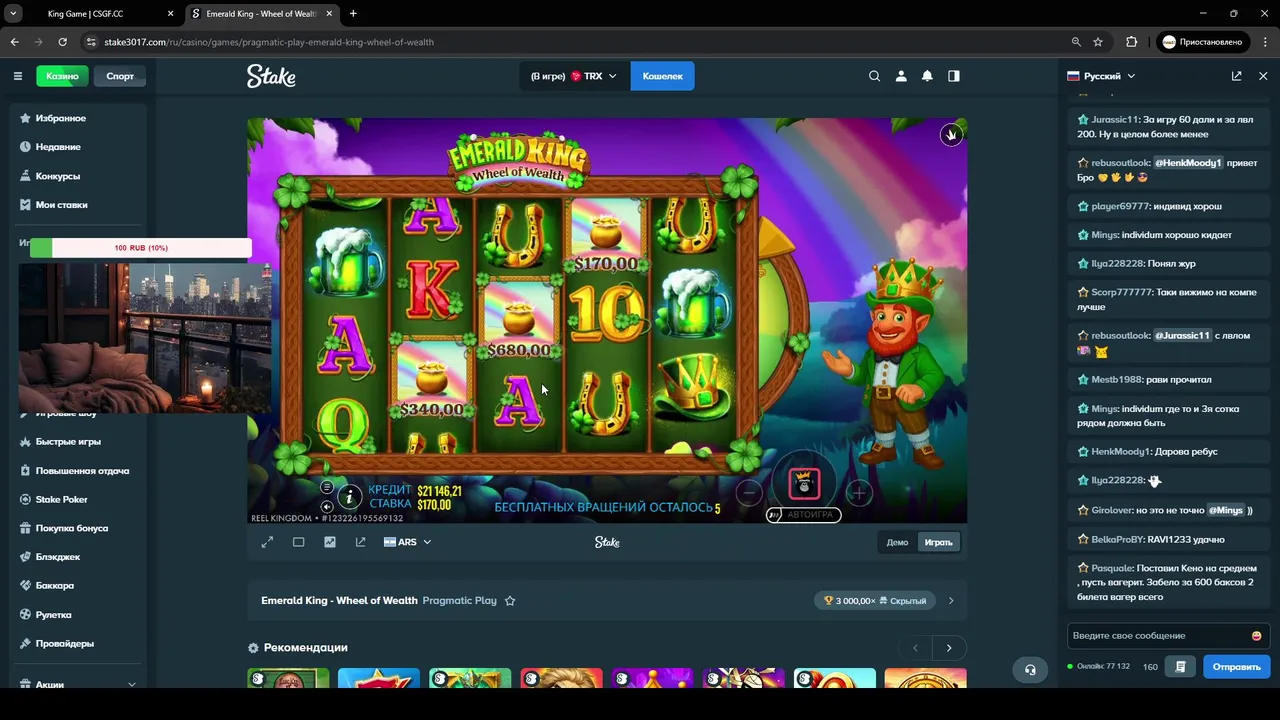Close the chat panel

[1263, 76]
